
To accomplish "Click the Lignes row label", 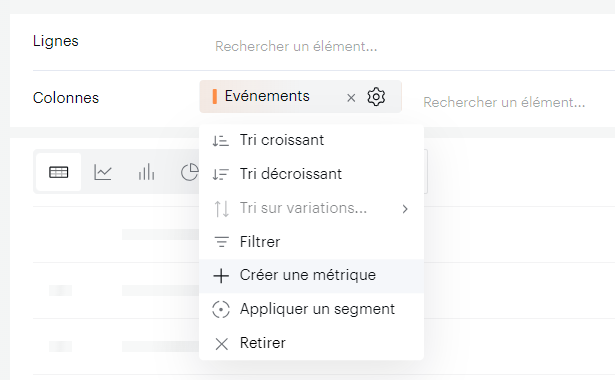I will click(x=56, y=41).
